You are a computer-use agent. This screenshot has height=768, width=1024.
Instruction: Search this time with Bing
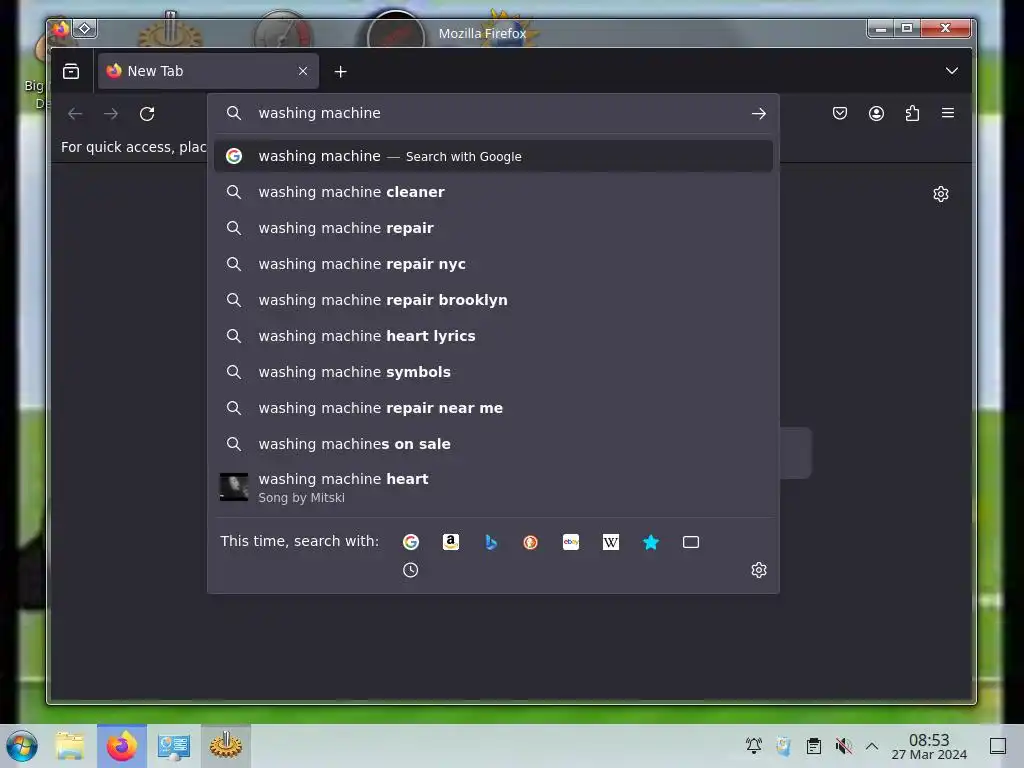click(491, 541)
